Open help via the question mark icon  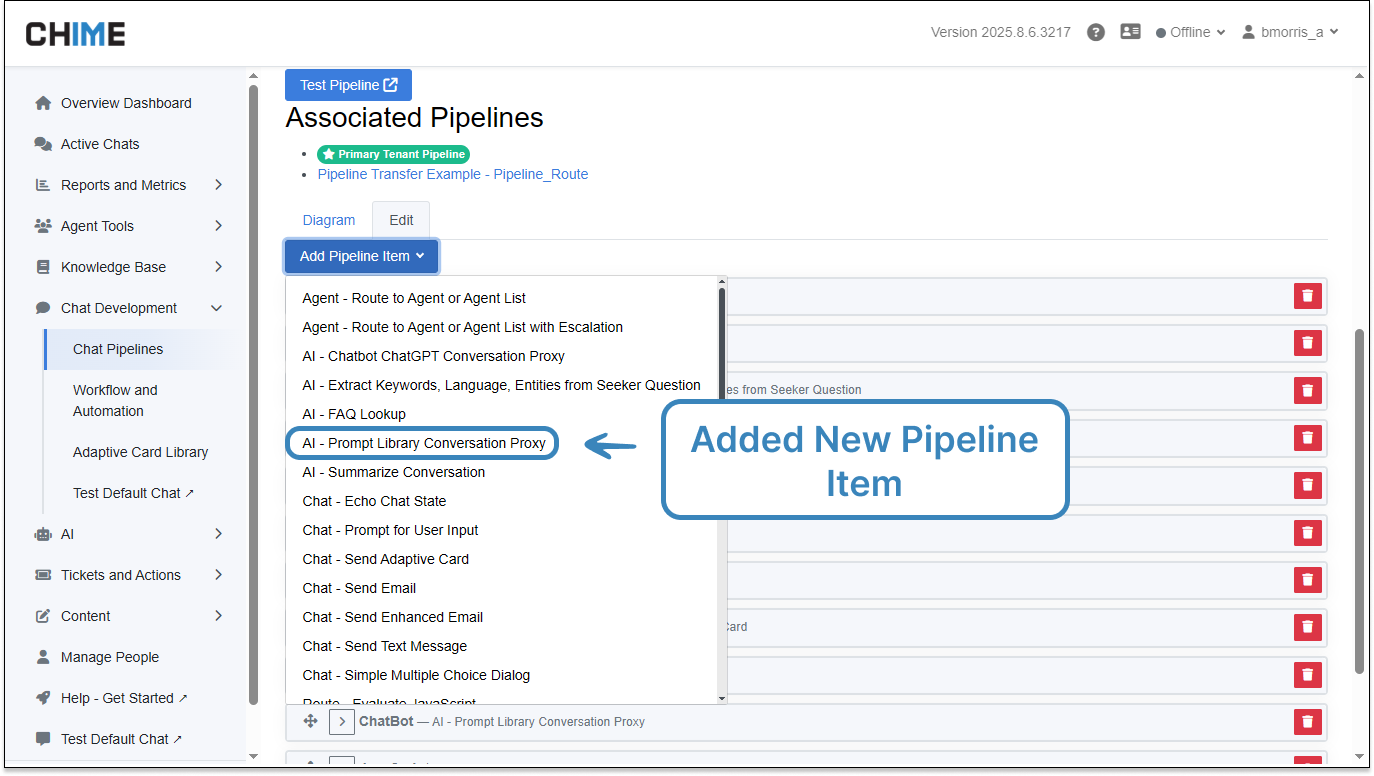click(1096, 32)
